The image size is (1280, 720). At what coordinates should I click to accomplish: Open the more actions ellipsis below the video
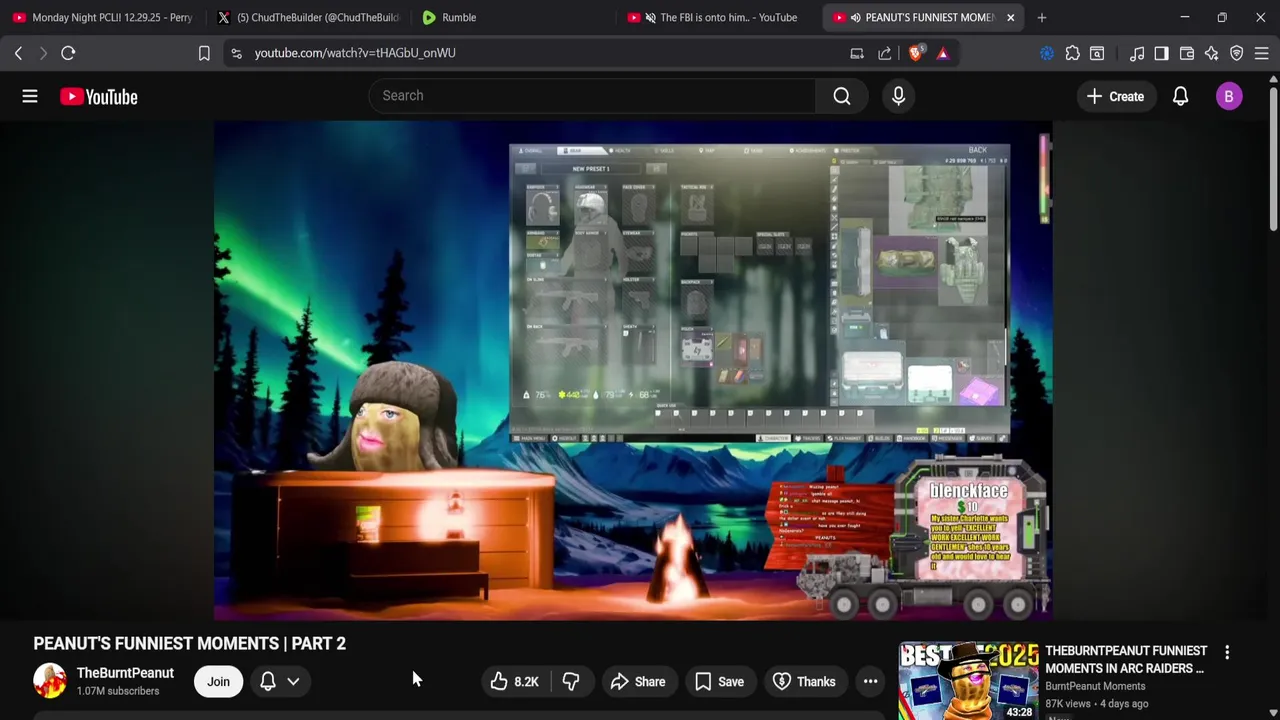click(x=870, y=682)
